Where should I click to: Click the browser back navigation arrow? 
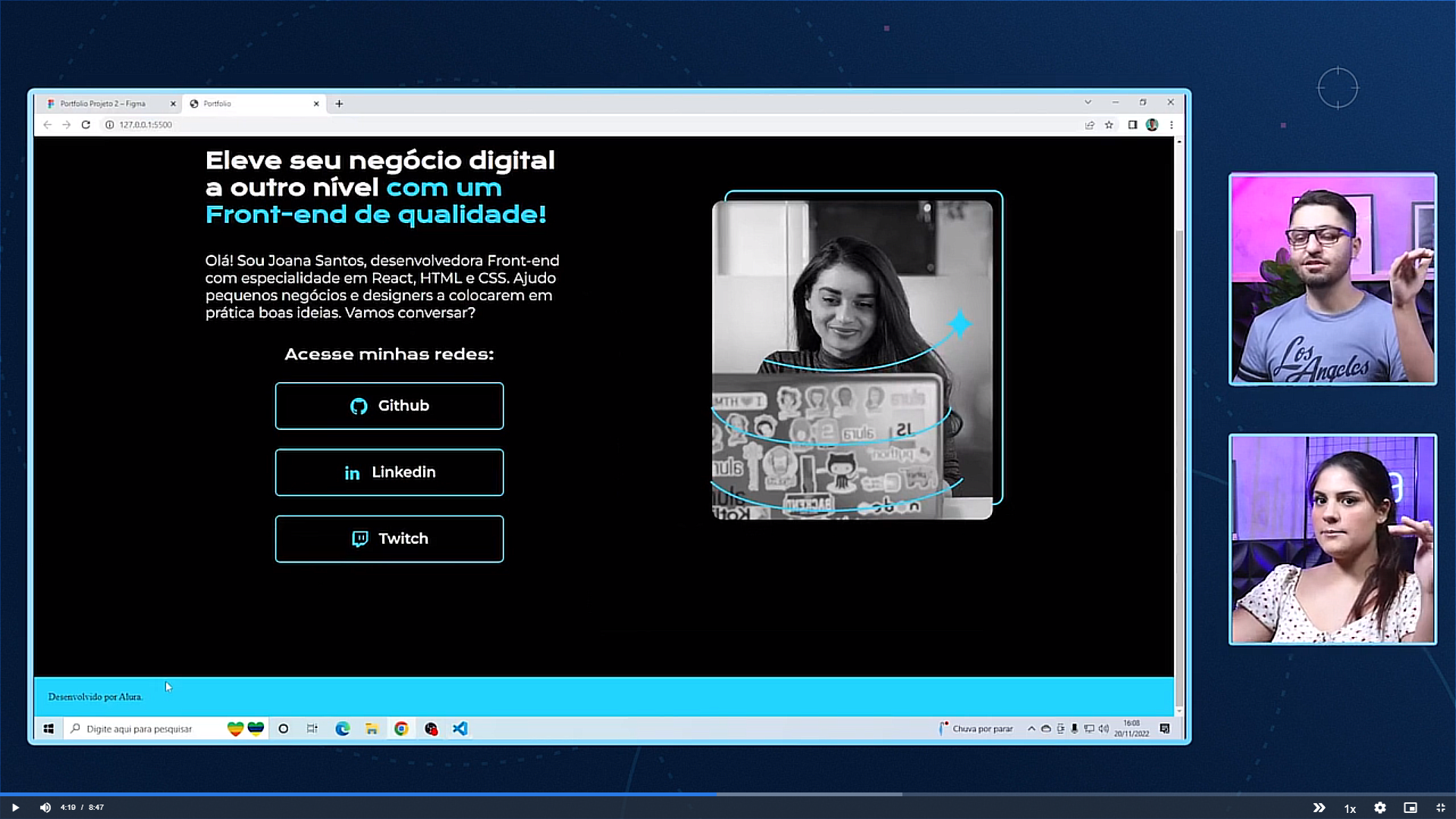pyautogui.click(x=48, y=124)
